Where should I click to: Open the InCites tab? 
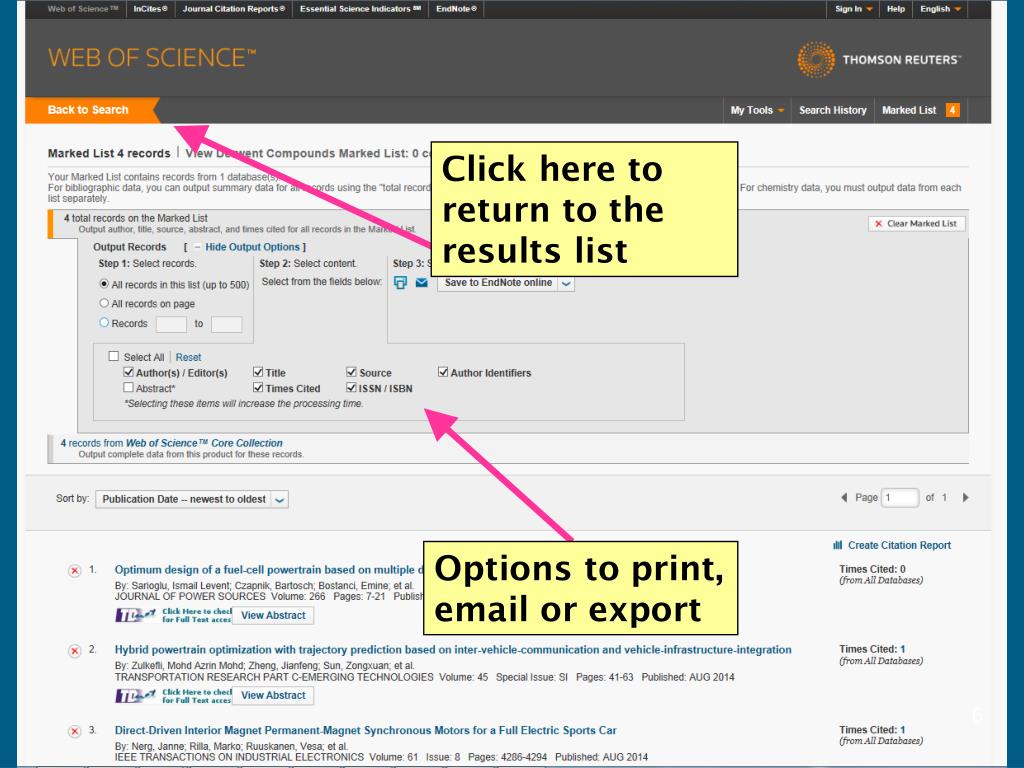click(x=150, y=9)
